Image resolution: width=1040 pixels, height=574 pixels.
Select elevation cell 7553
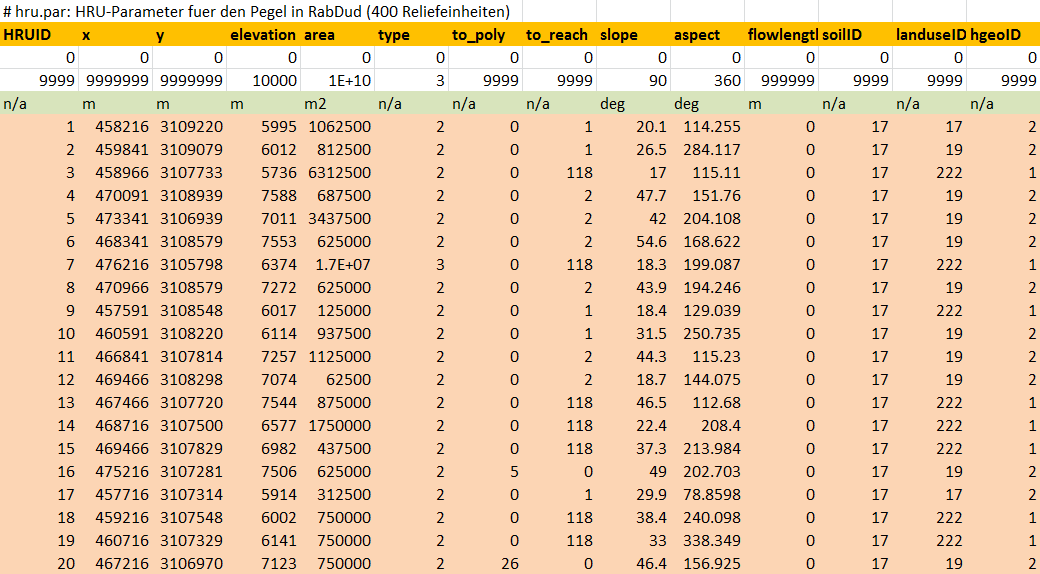[263, 242]
